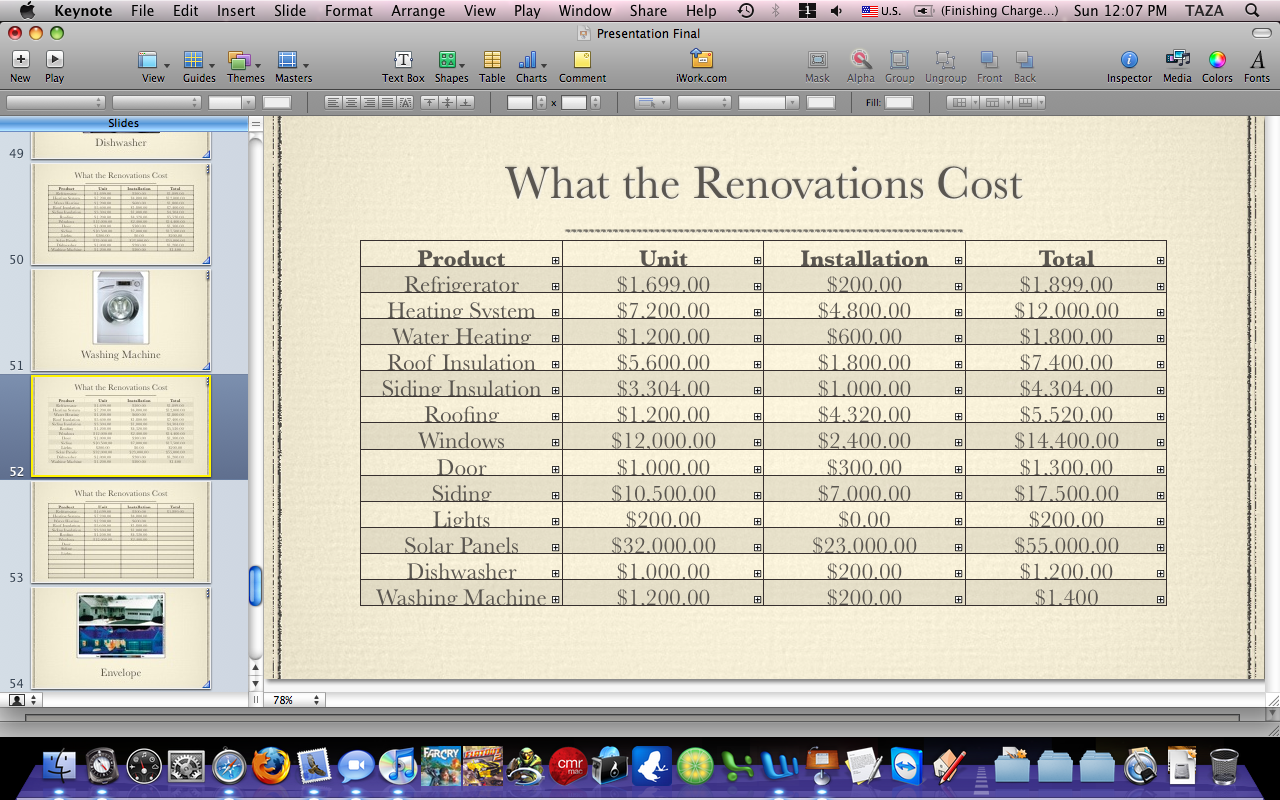1280x800 pixels.
Task: Center text in format bar
Action: click(x=351, y=102)
